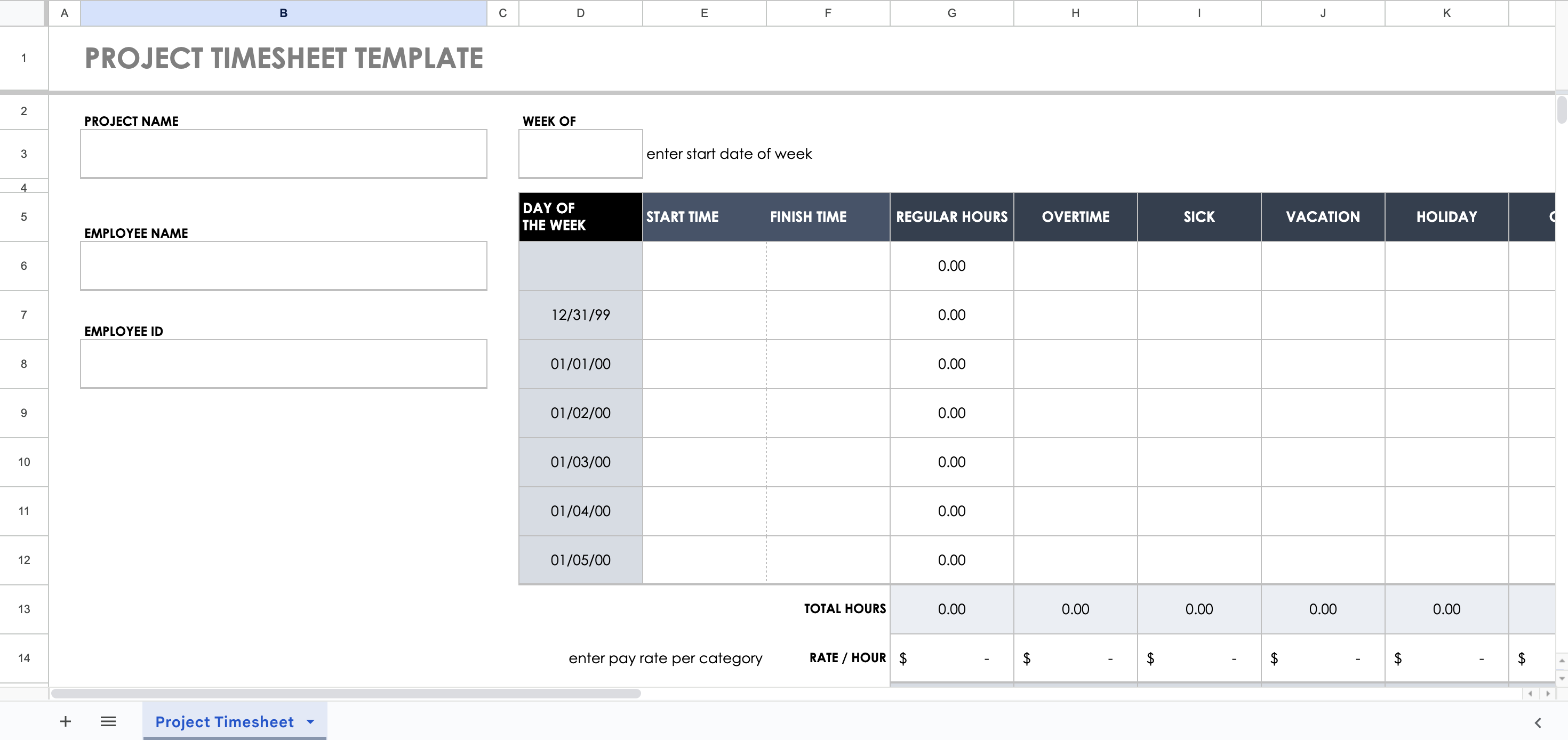Click the scroll left arrow button
1568x740 pixels.
1530,693
